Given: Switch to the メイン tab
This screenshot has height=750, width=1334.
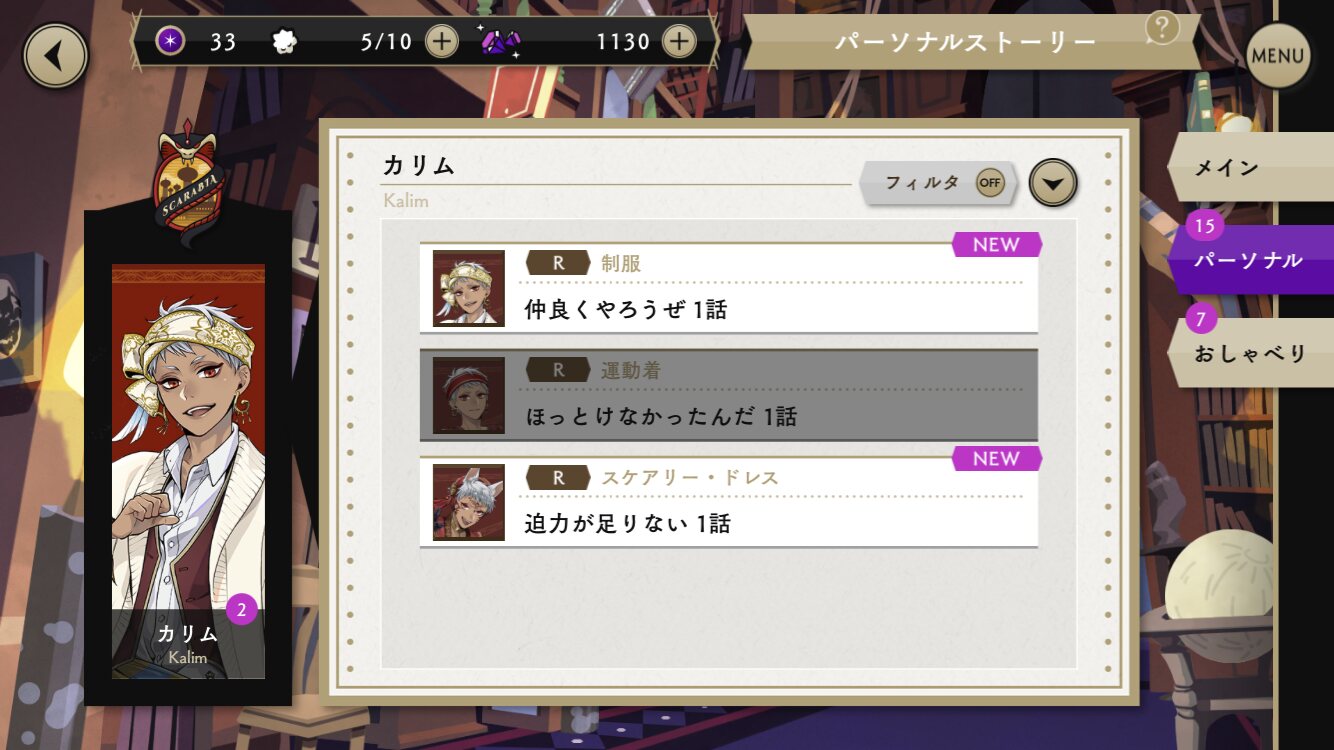Looking at the screenshot, I should coord(1250,167).
